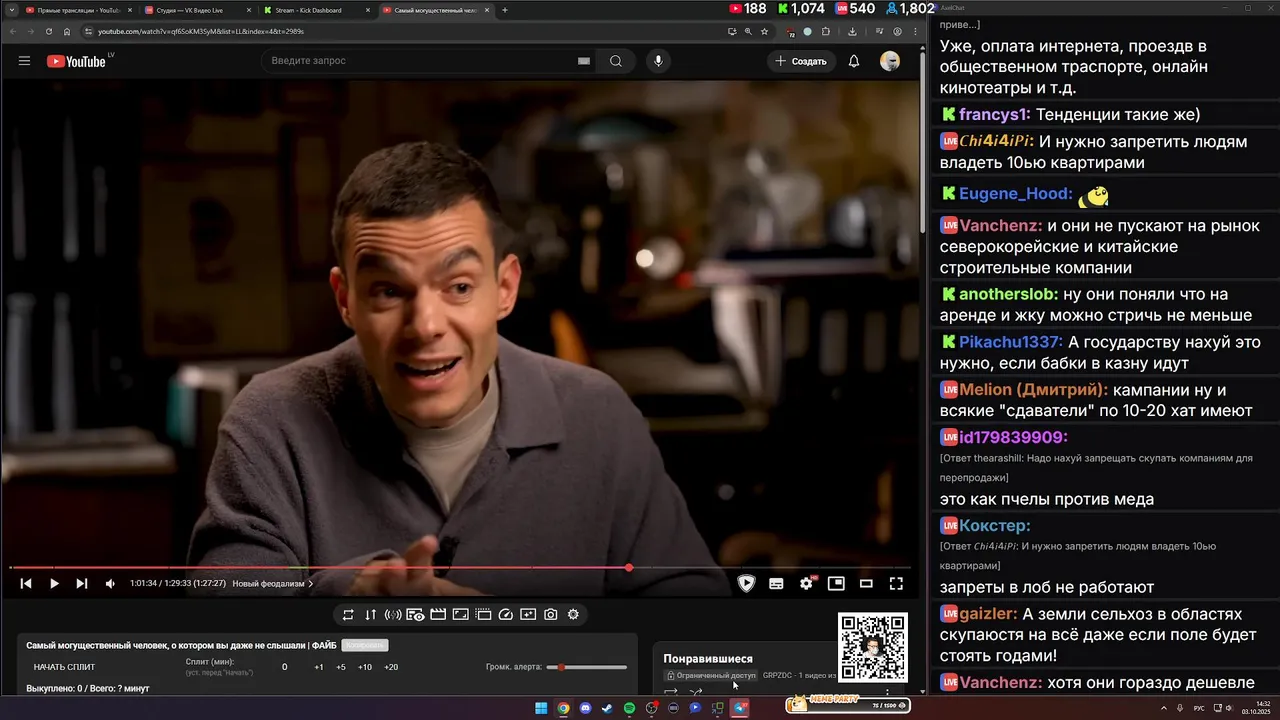Click the clapperboard icon in the enhancer toolbar

(438, 614)
